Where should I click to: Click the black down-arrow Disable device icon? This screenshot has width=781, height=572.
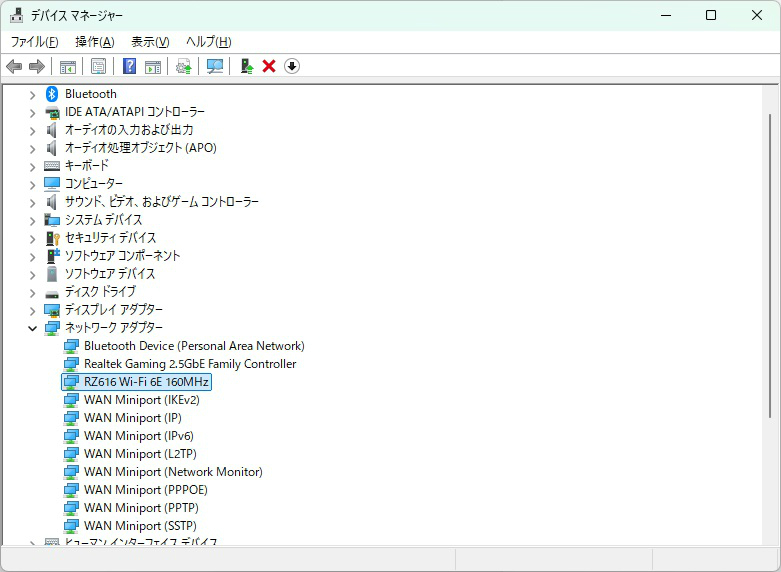coord(292,66)
